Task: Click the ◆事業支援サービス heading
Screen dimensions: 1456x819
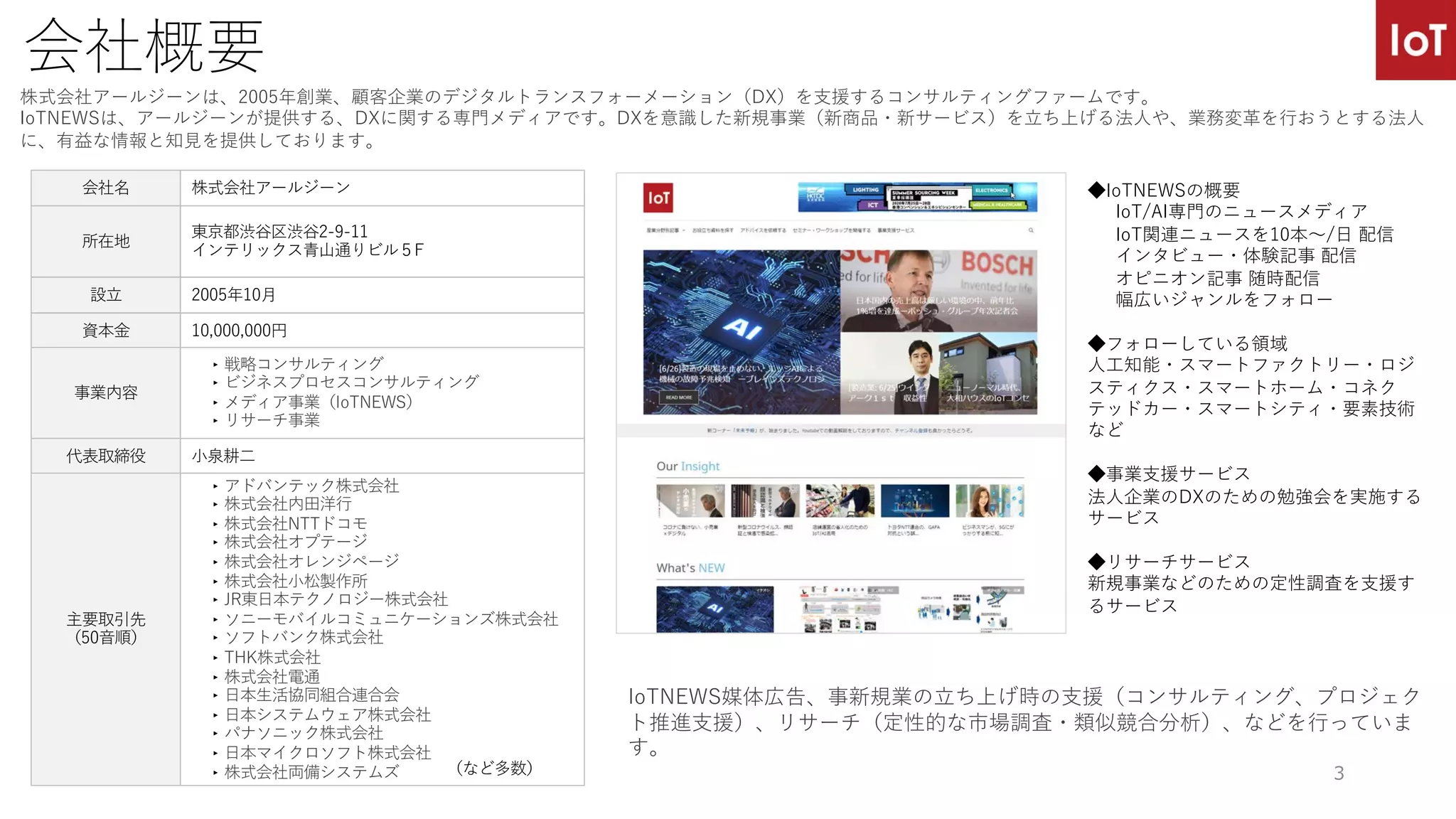Action: click(1169, 473)
